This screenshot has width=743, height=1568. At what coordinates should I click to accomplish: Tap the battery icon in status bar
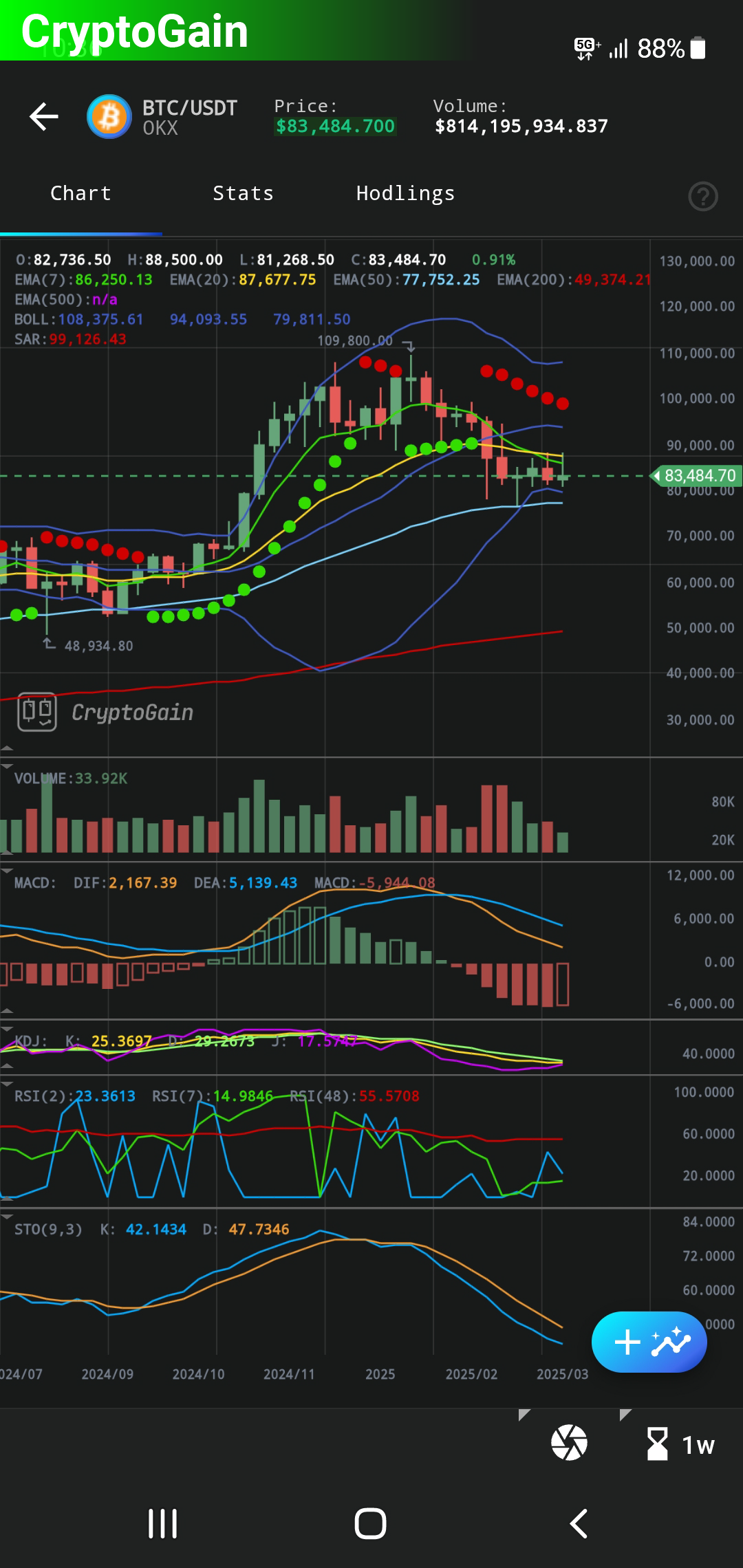(698, 48)
